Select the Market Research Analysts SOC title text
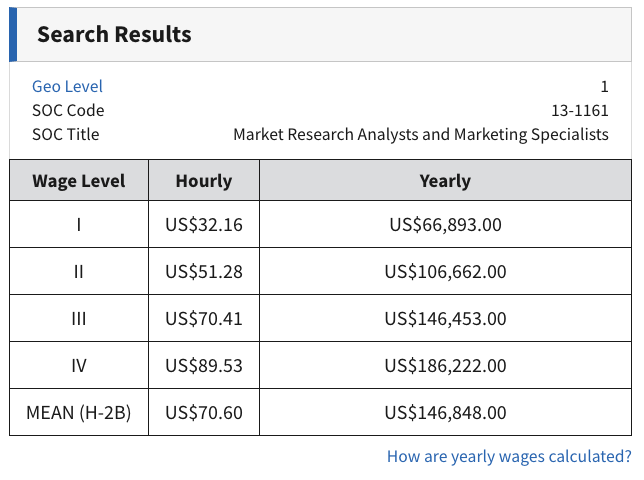 [x=420, y=134]
